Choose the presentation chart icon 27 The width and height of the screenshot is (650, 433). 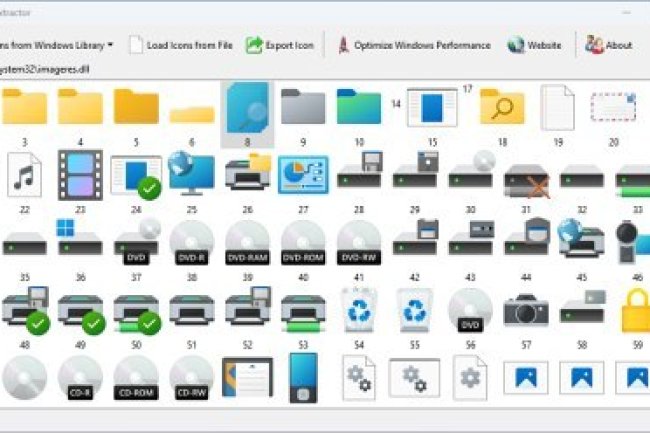302,176
